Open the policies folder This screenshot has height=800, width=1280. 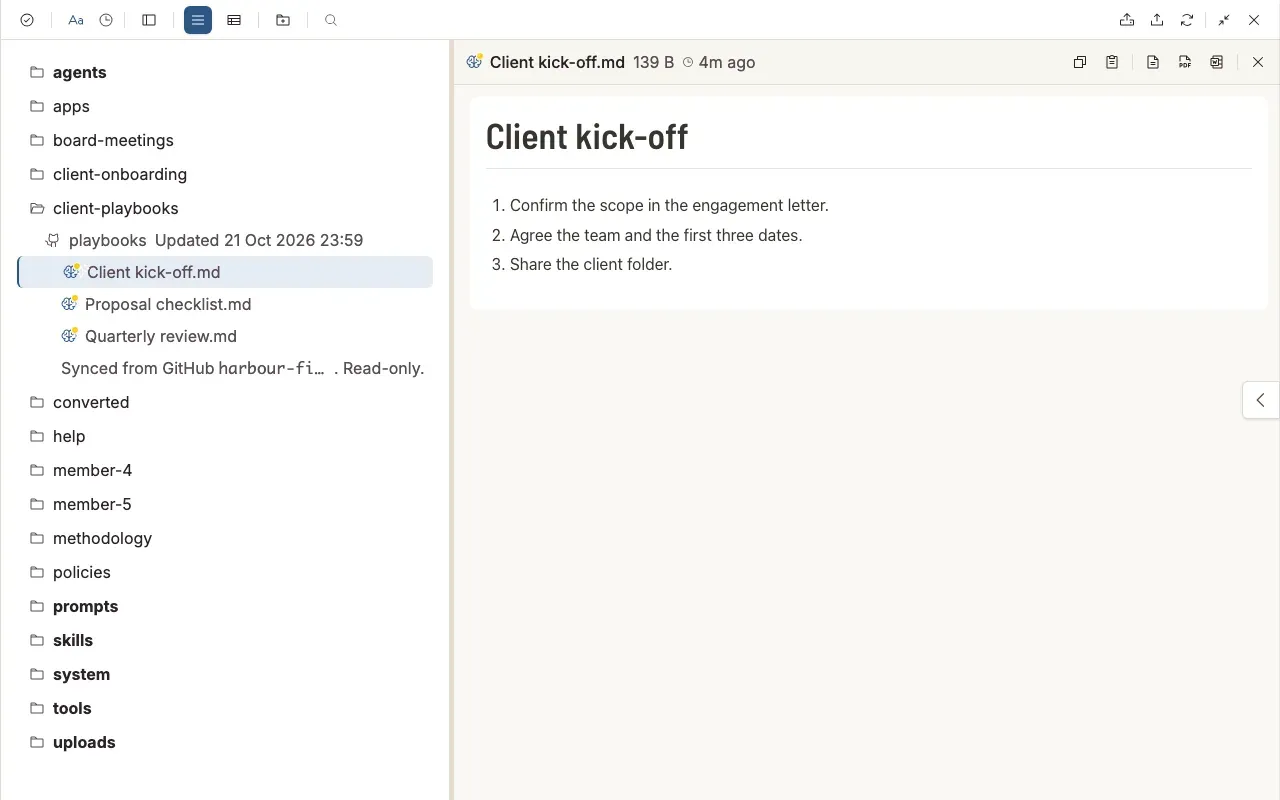pos(225,572)
